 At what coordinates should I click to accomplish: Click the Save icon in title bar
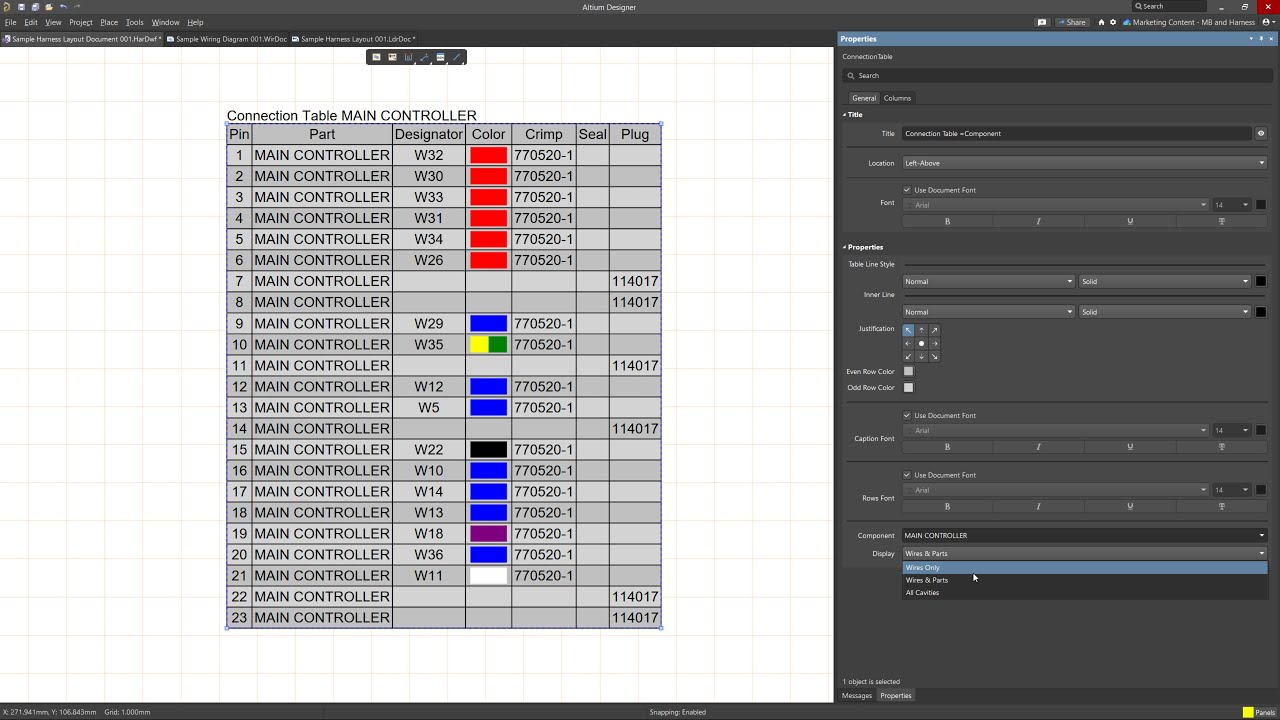click(21, 7)
